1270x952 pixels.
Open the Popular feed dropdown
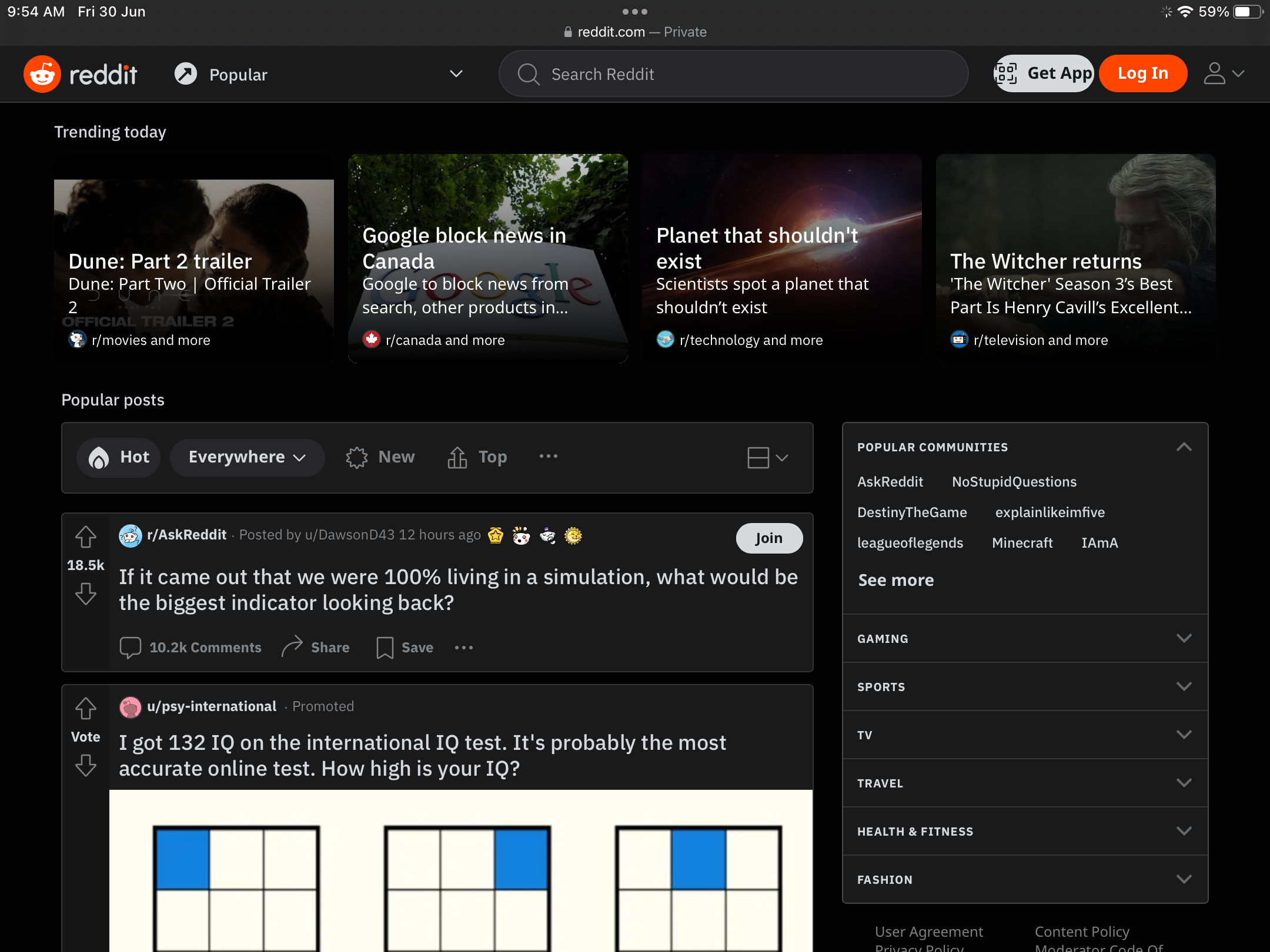(x=456, y=74)
